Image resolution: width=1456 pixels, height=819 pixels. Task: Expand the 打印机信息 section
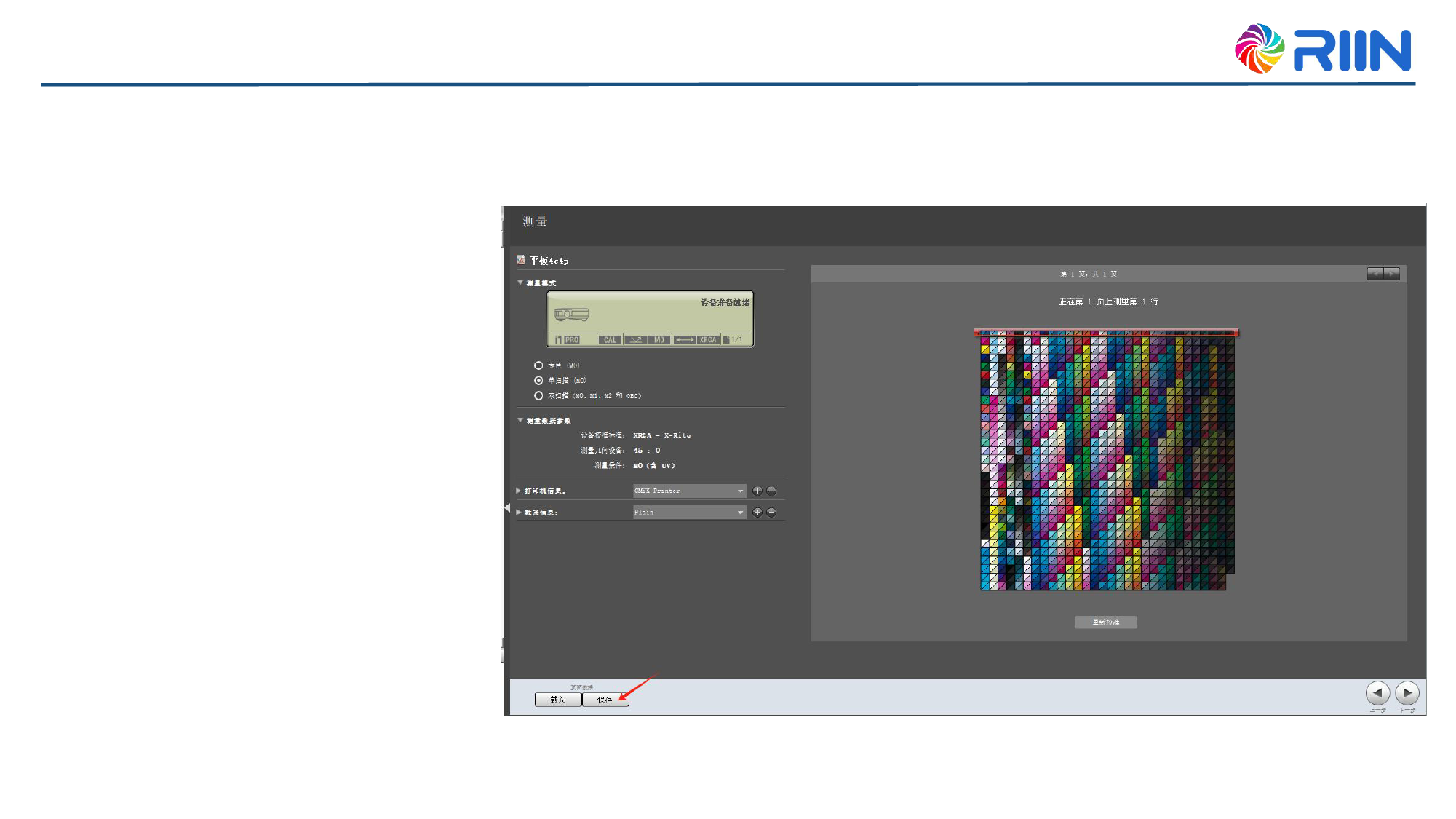519,491
